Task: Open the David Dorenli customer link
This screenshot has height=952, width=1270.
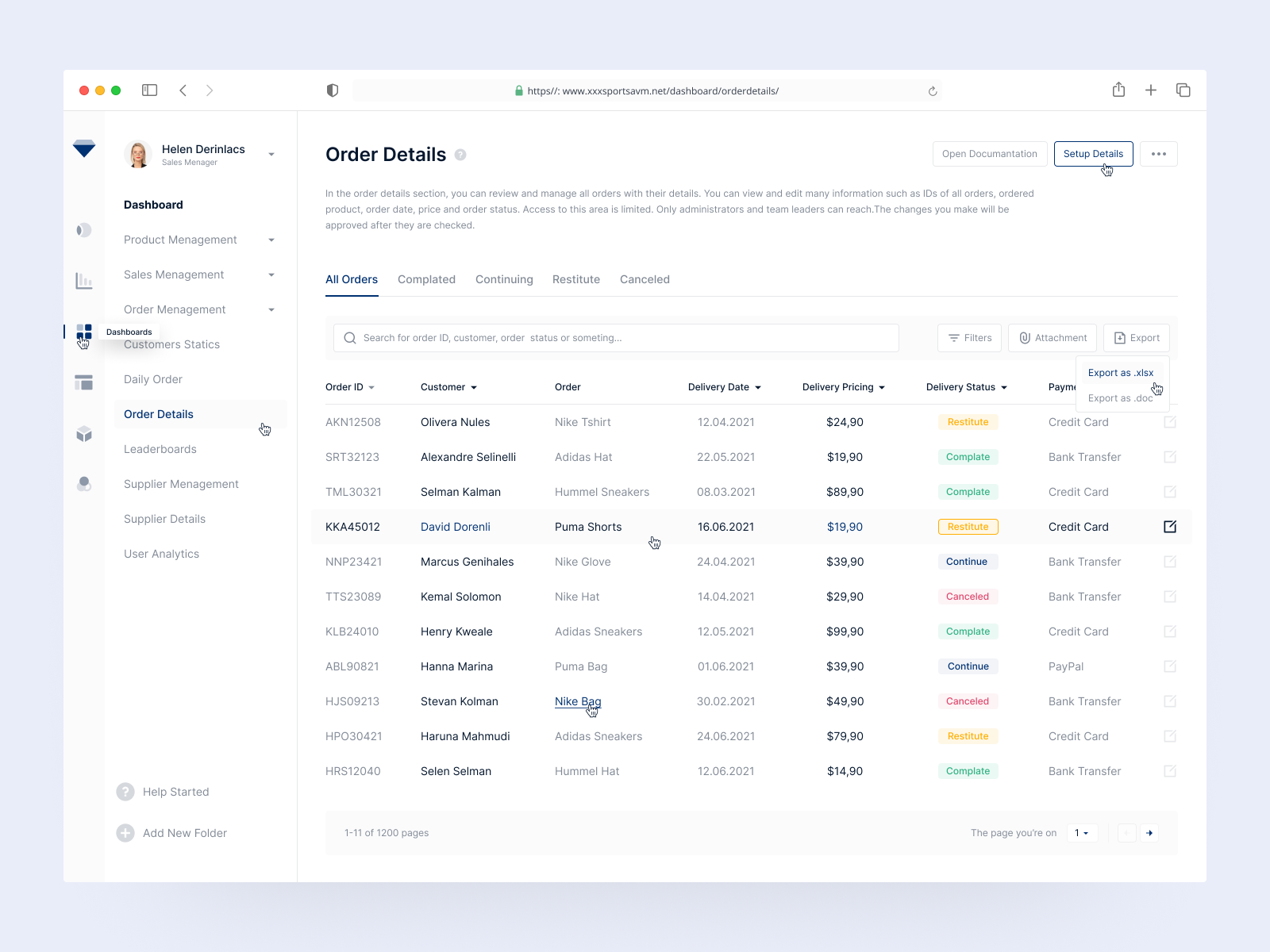Action: coord(455,526)
